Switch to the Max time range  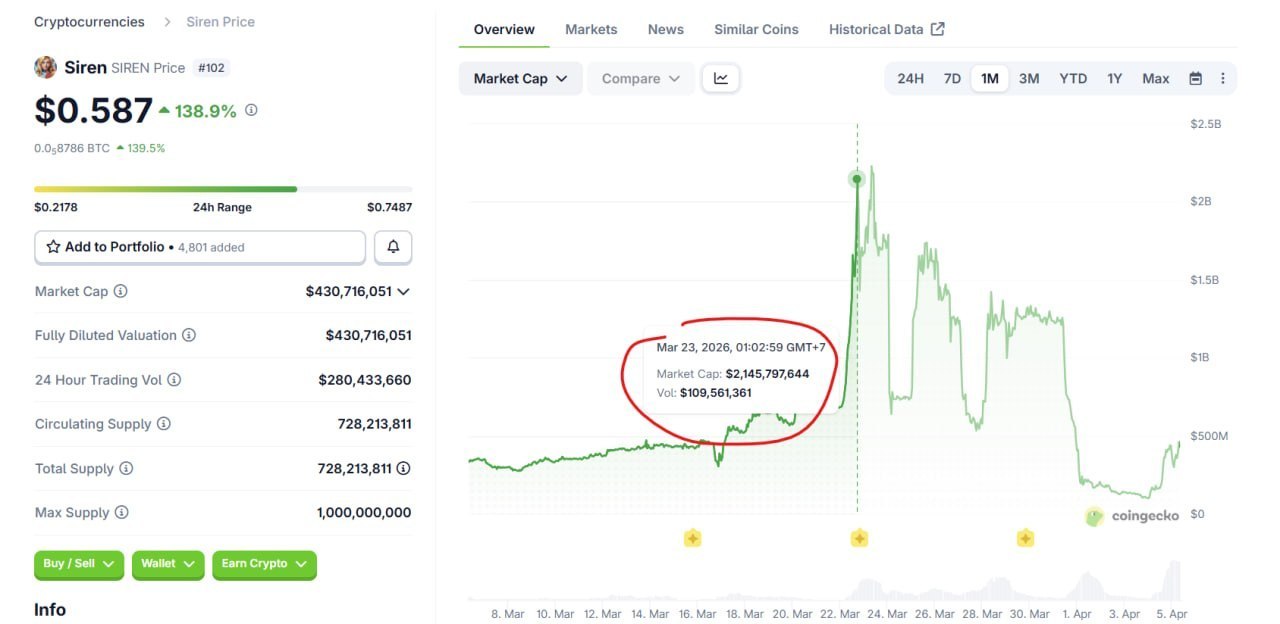(1155, 78)
